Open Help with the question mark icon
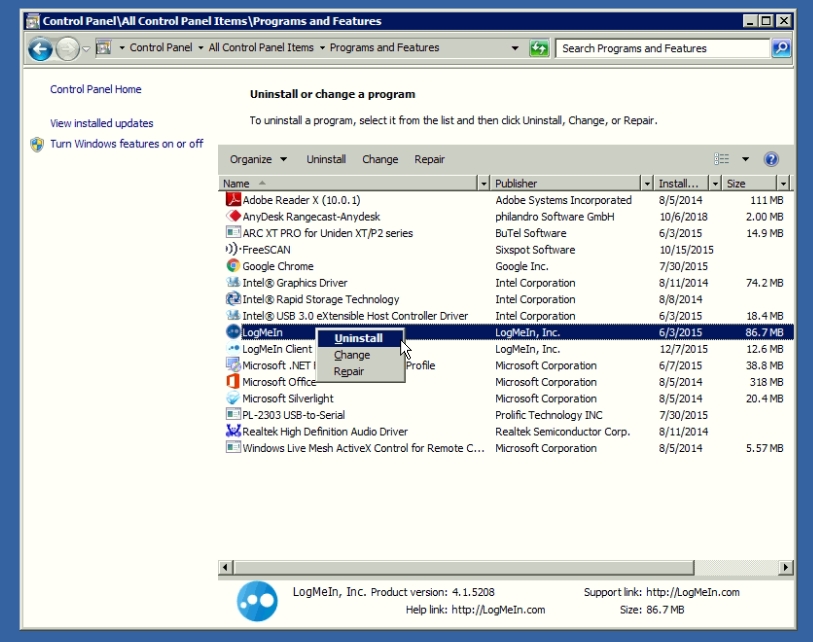This screenshot has height=642, width=813. [771, 159]
